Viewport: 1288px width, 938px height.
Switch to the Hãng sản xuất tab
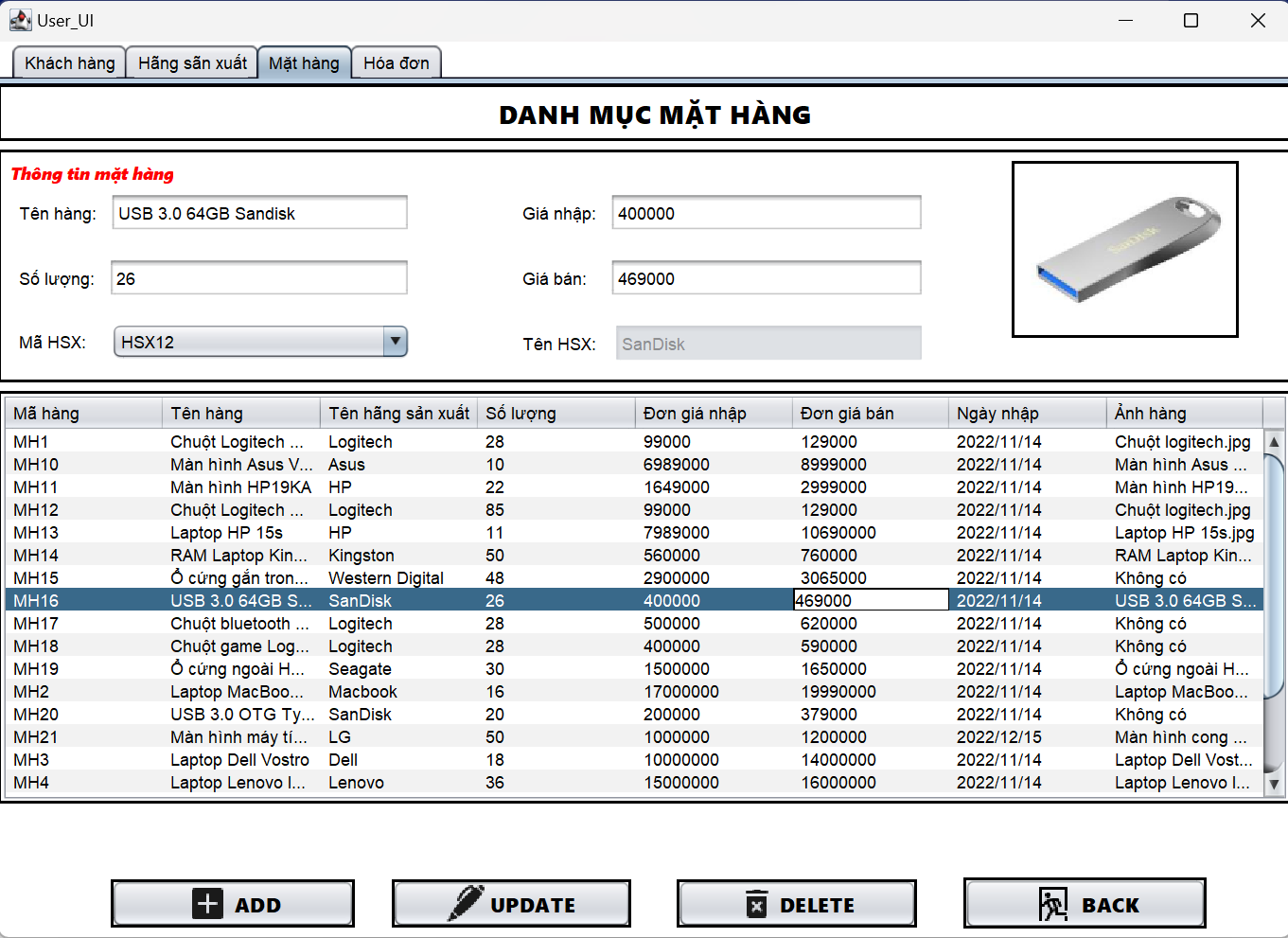coord(191,62)
